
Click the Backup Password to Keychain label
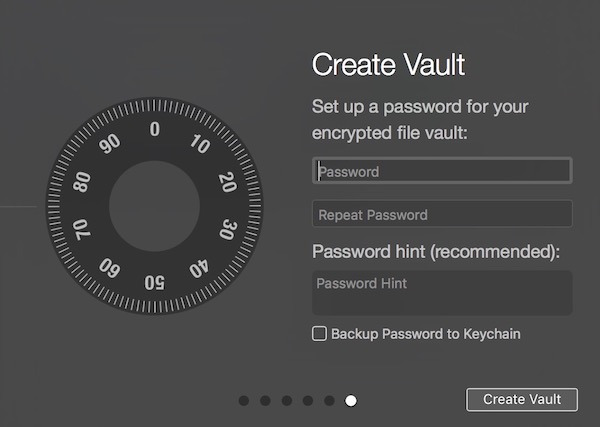pos(425,334)
